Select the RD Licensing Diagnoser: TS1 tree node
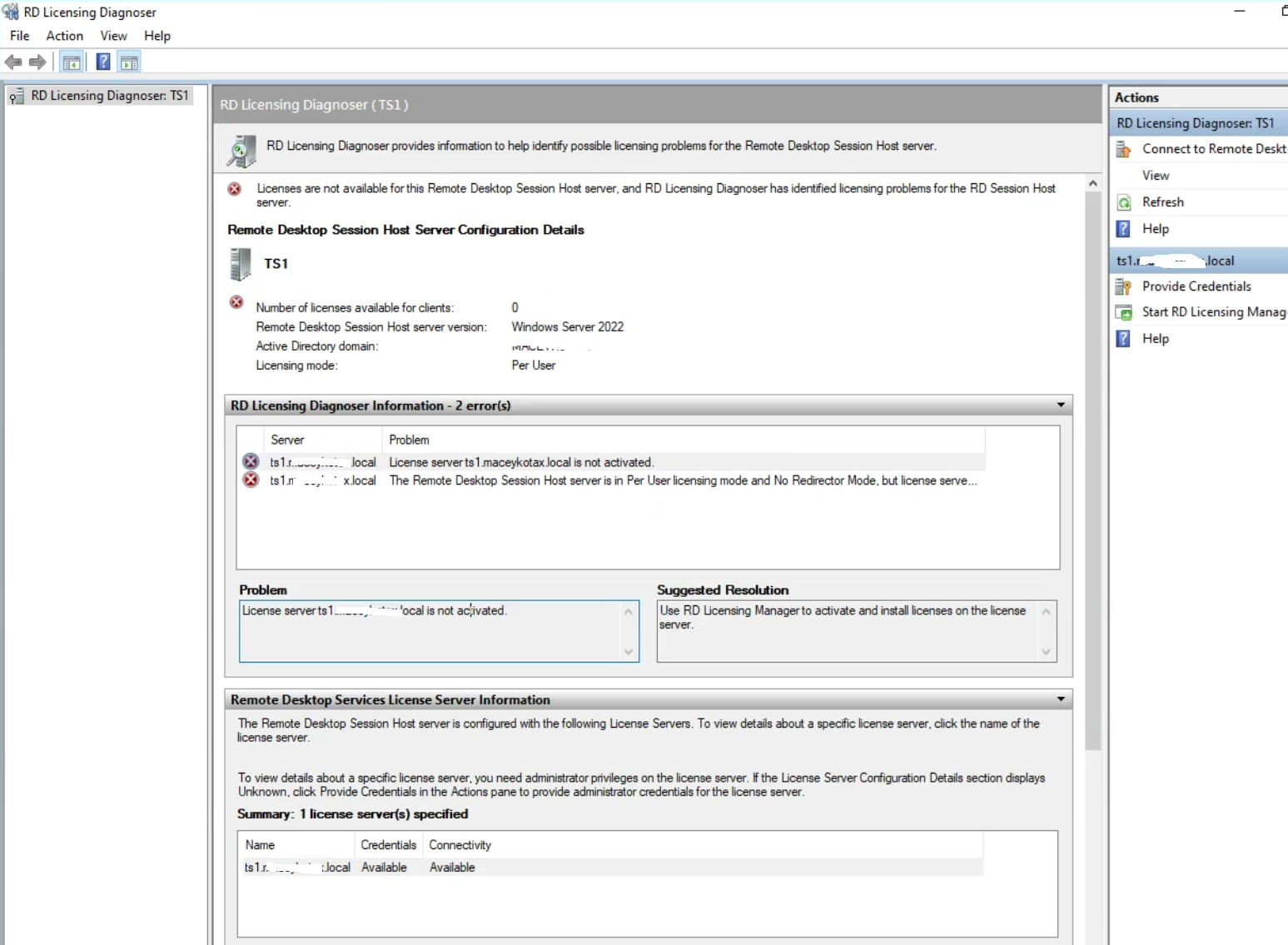This screenshot has width=1288, height=945. tap(99, 96)
